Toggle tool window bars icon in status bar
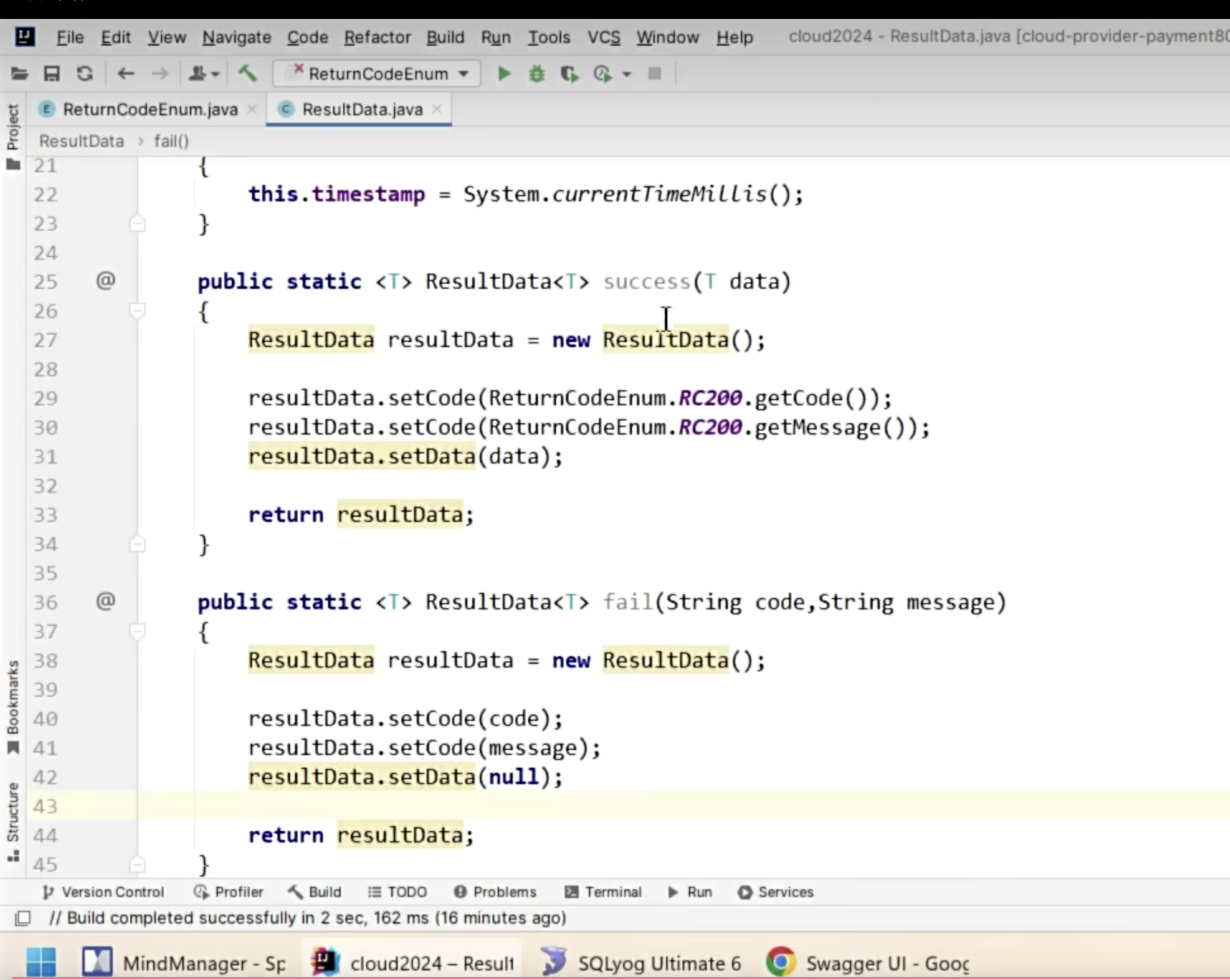Screen dimensions: 1230x980 click(23, 918)
